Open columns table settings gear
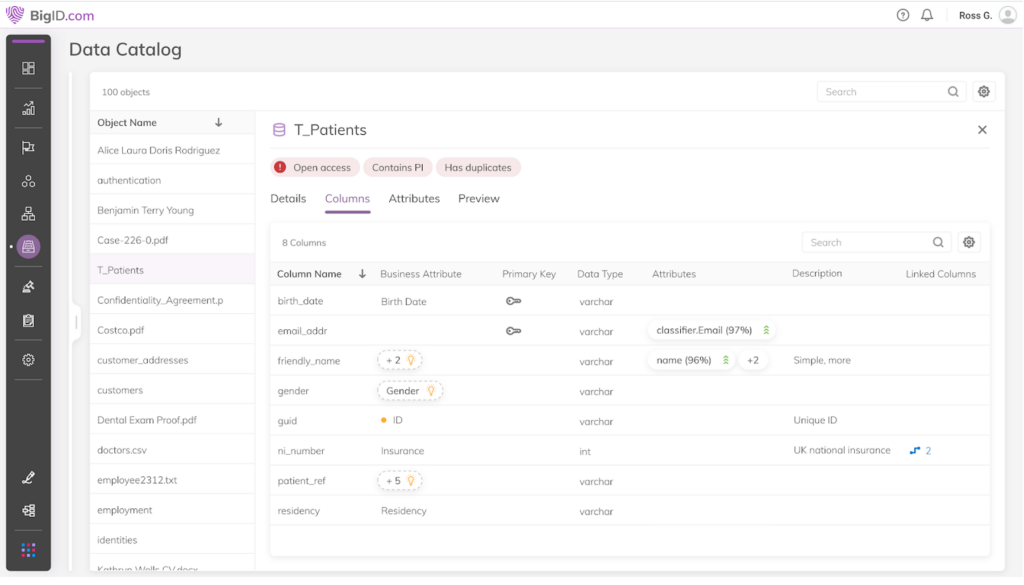The height and width of the screenshot is (585, 1024). click(968, 242)
